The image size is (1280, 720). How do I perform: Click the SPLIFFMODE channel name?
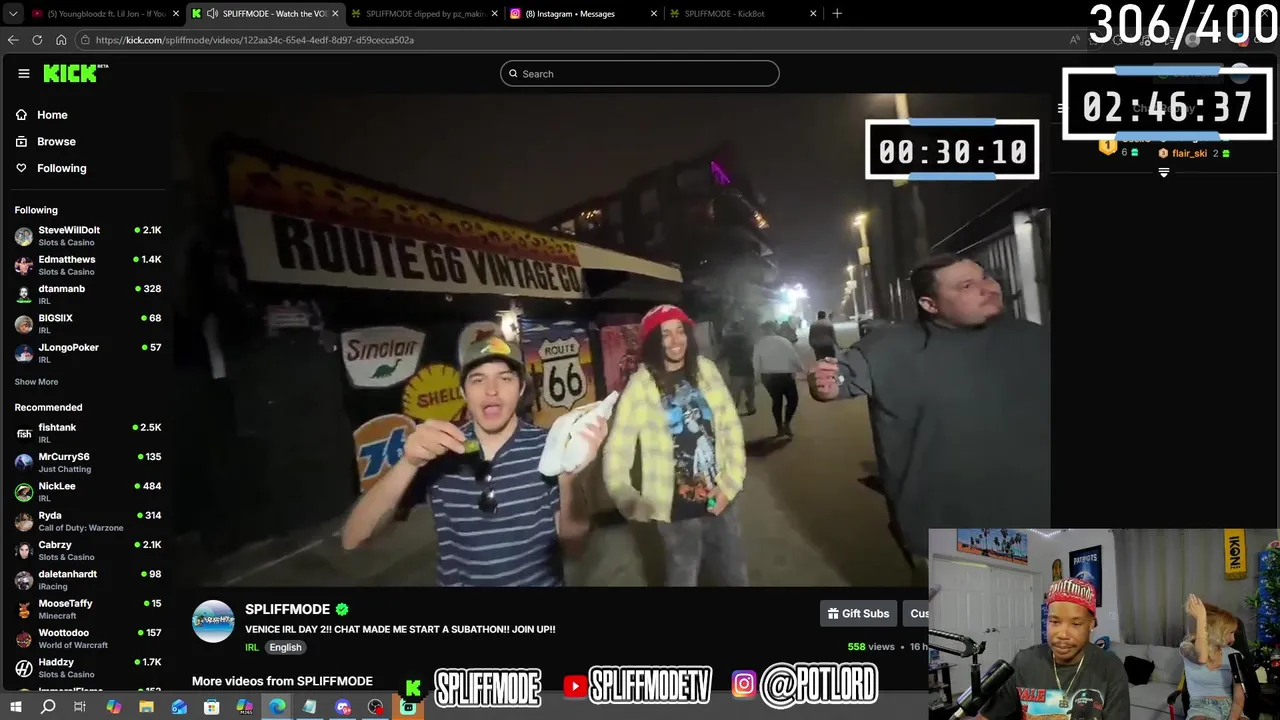287,609
